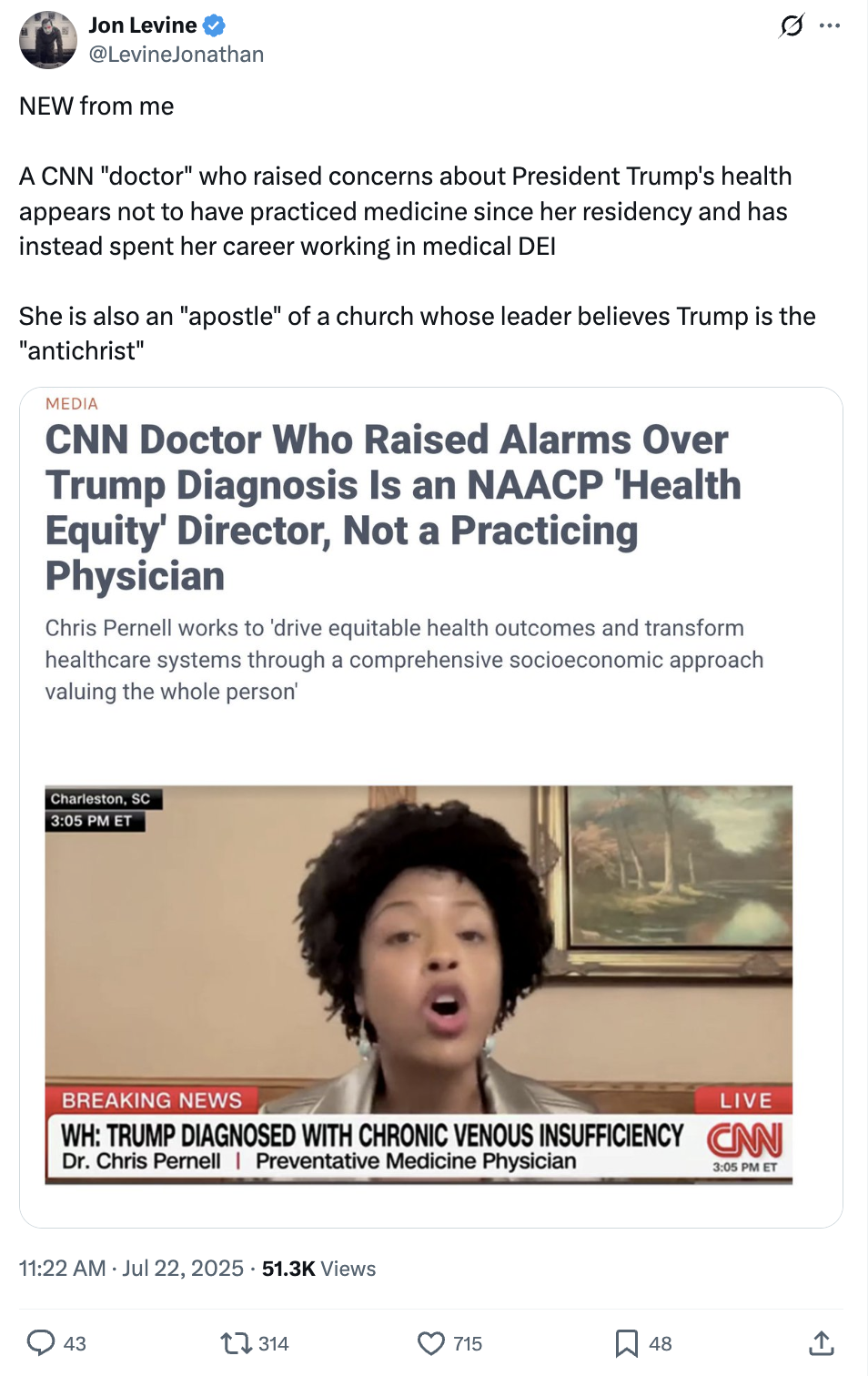Click the 51.3K Views count

click(x=318, y=1269)
